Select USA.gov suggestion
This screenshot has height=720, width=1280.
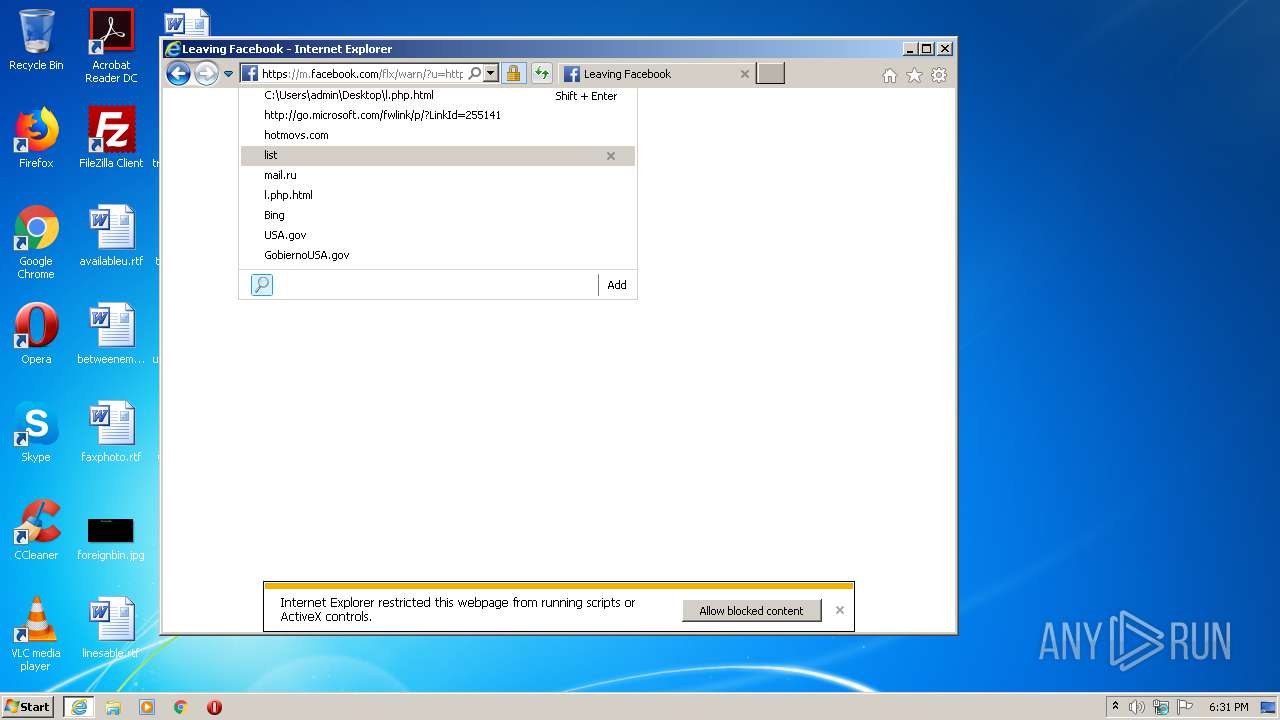click(438, 235)
